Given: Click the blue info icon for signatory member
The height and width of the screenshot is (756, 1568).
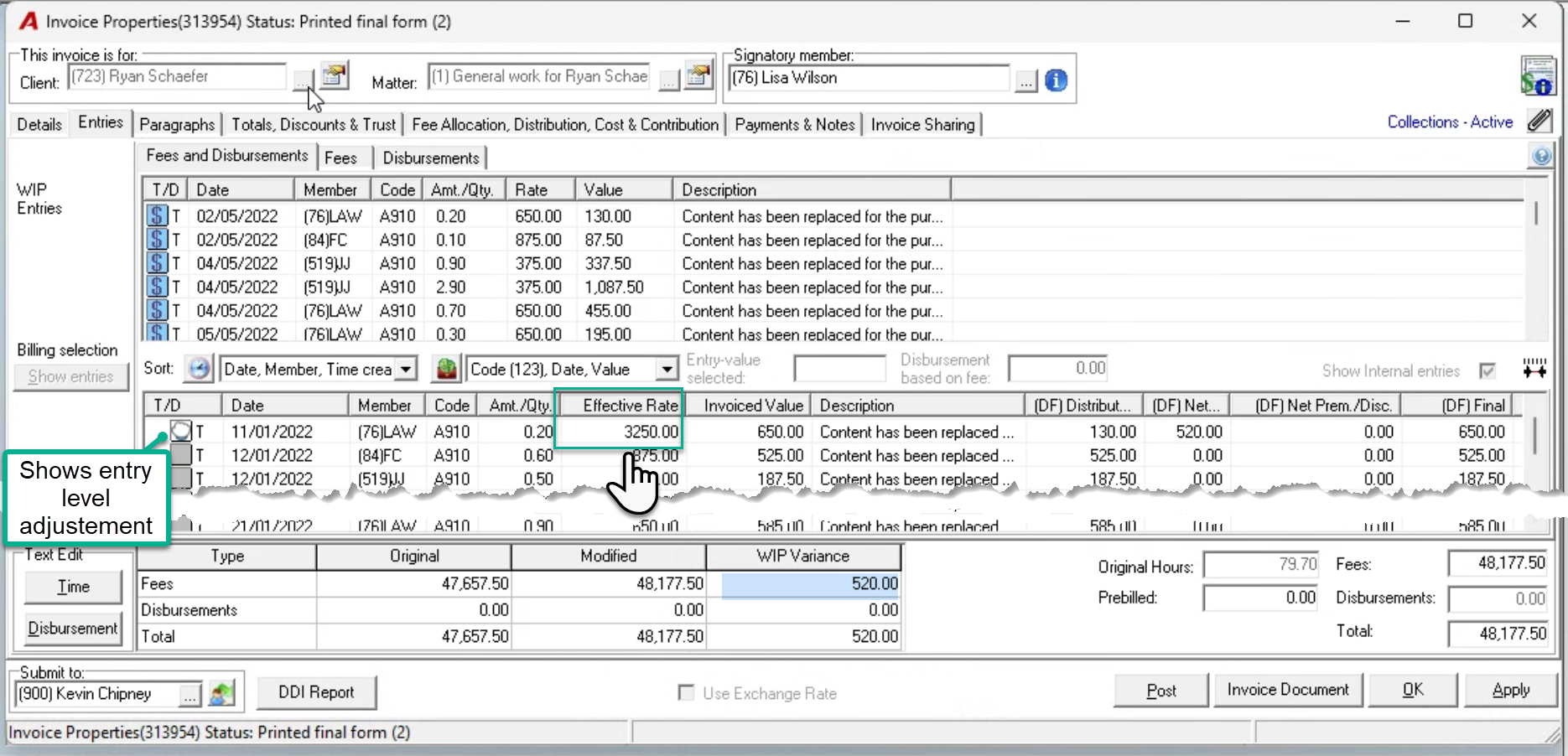Looking at the screenshot, I should [x=1057, y=80].
